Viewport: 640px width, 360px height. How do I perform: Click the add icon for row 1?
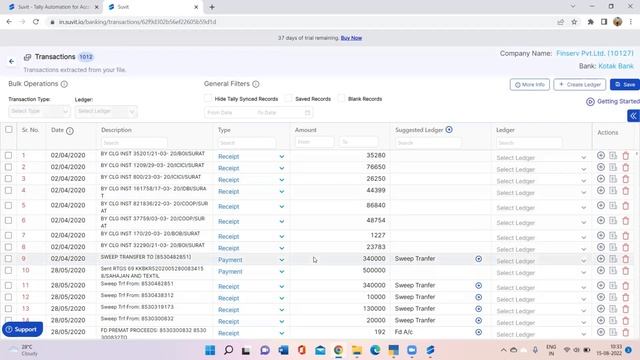[601, 156]
